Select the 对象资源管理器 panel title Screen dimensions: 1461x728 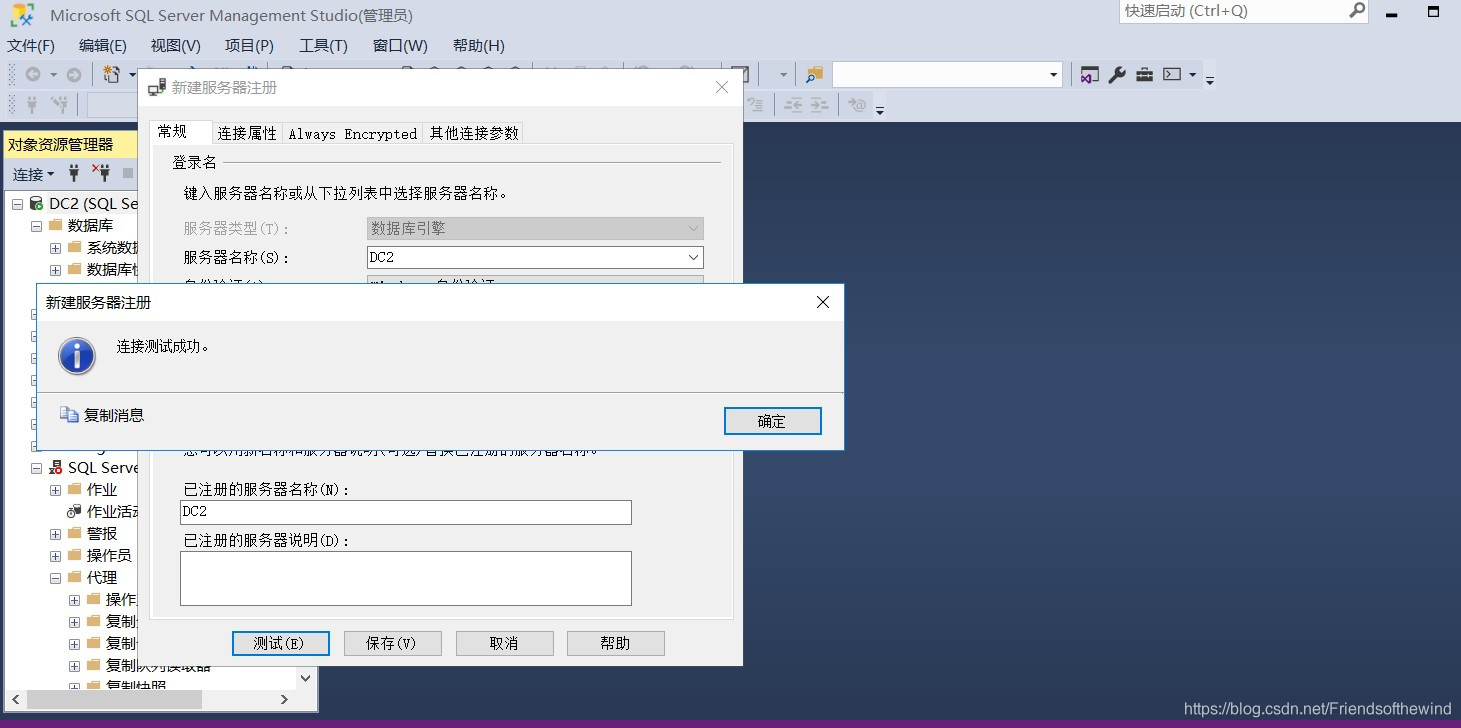tap(61, 145)
